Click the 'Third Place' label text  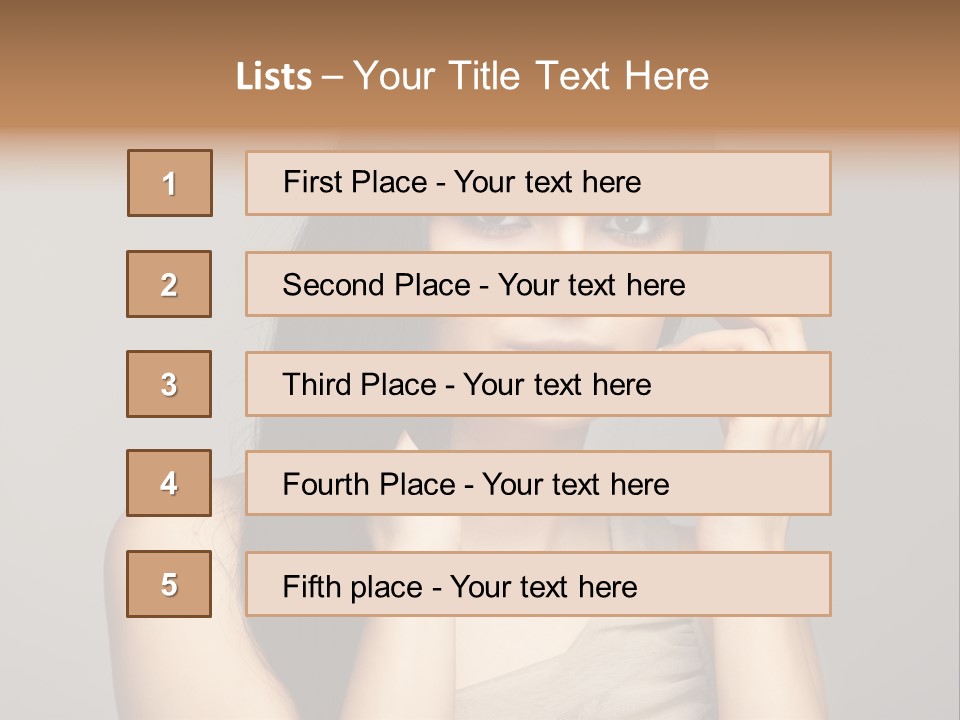click(361, 385)
